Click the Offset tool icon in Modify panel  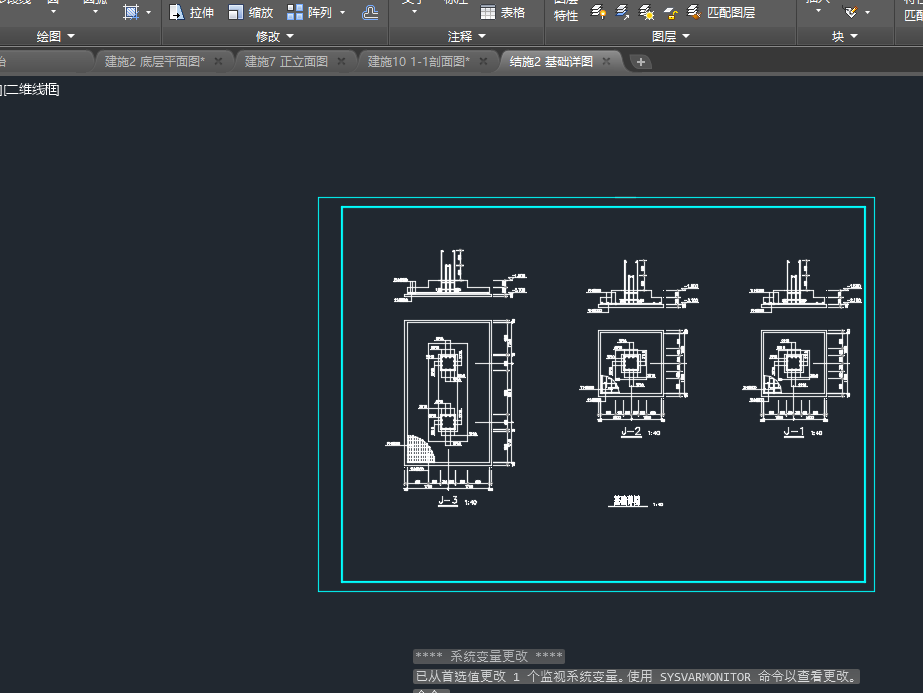tap(370, 12)
